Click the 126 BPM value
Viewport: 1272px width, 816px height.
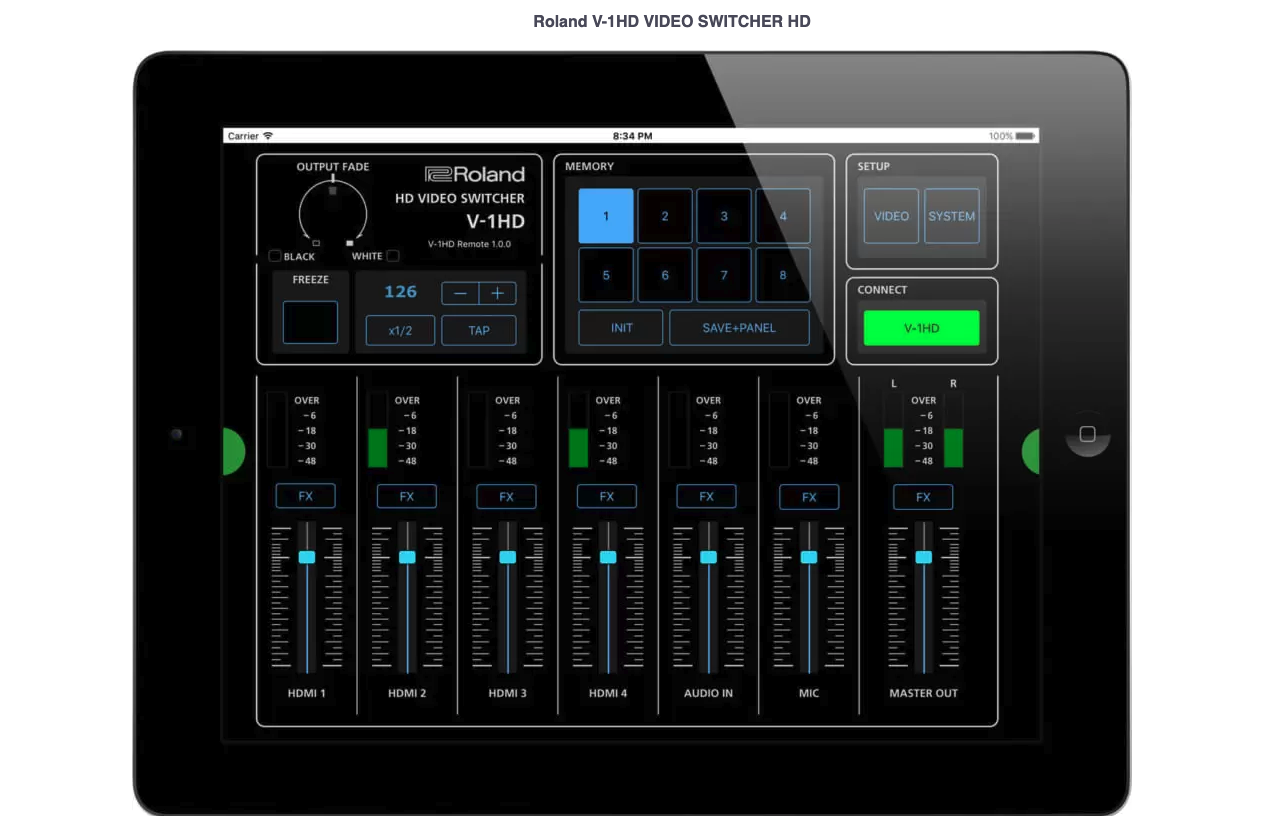click(400, 292)
